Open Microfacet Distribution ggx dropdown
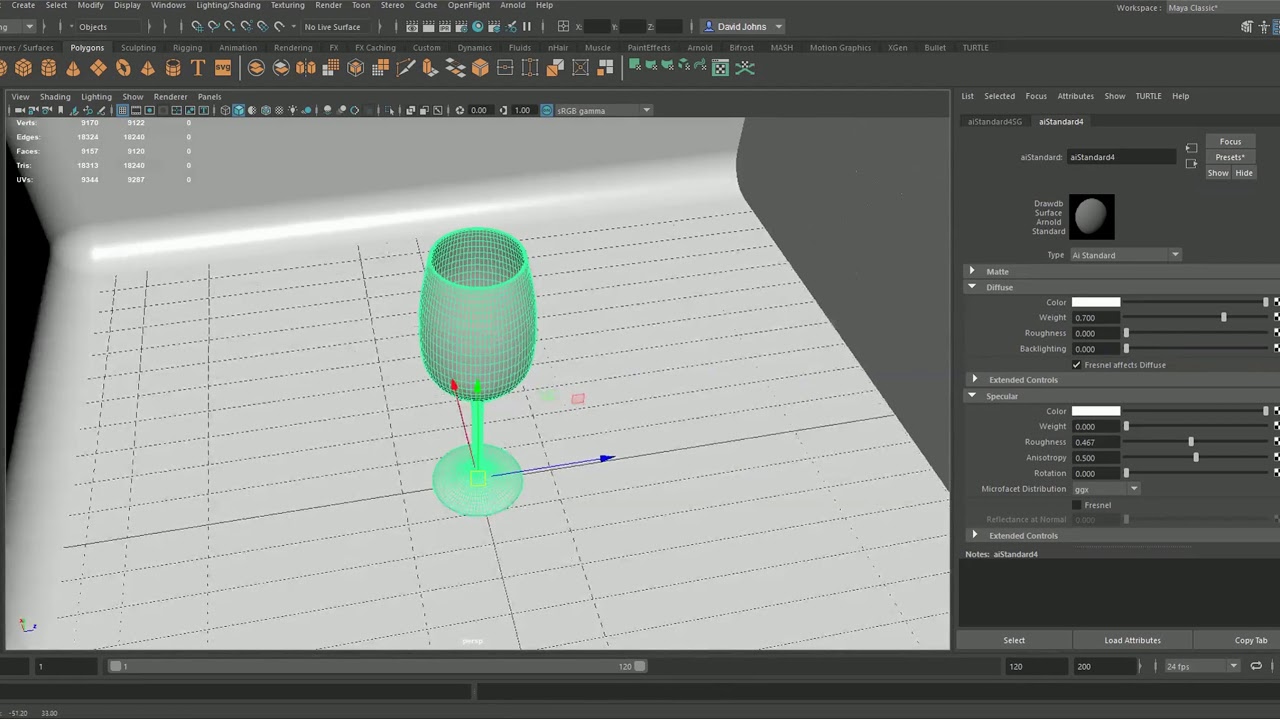Viewport: 1280px width, 720px height. click(1106, 489)
